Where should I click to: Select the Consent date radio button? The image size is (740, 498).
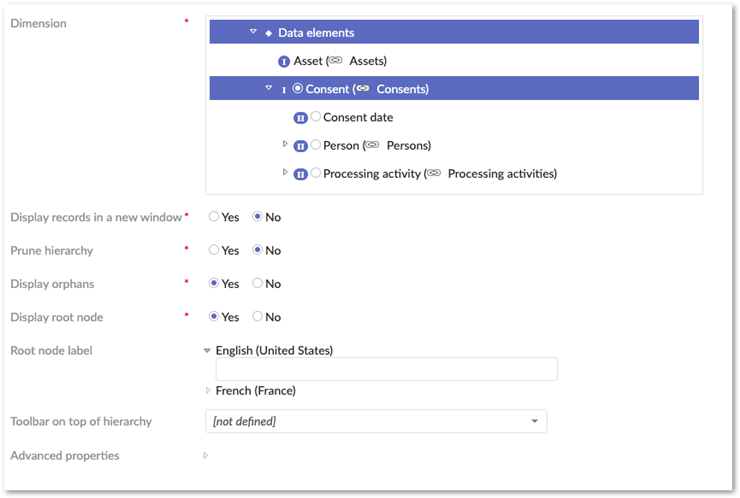coord(316,117)
